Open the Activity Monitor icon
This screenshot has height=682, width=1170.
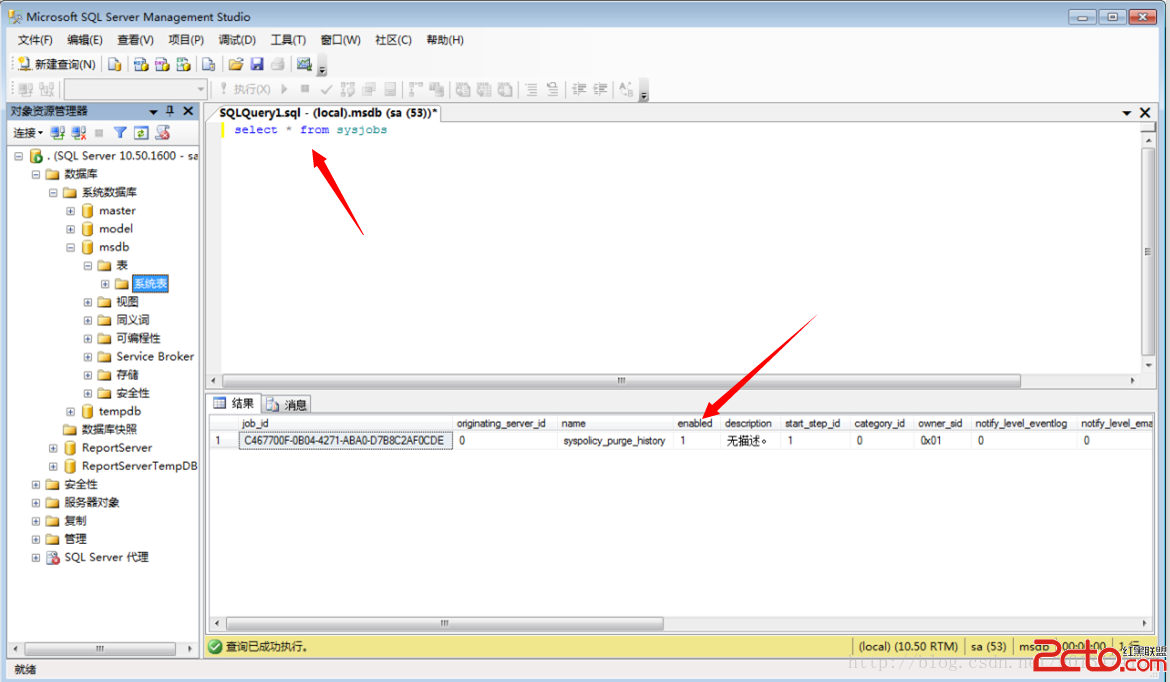click(304, 64)
